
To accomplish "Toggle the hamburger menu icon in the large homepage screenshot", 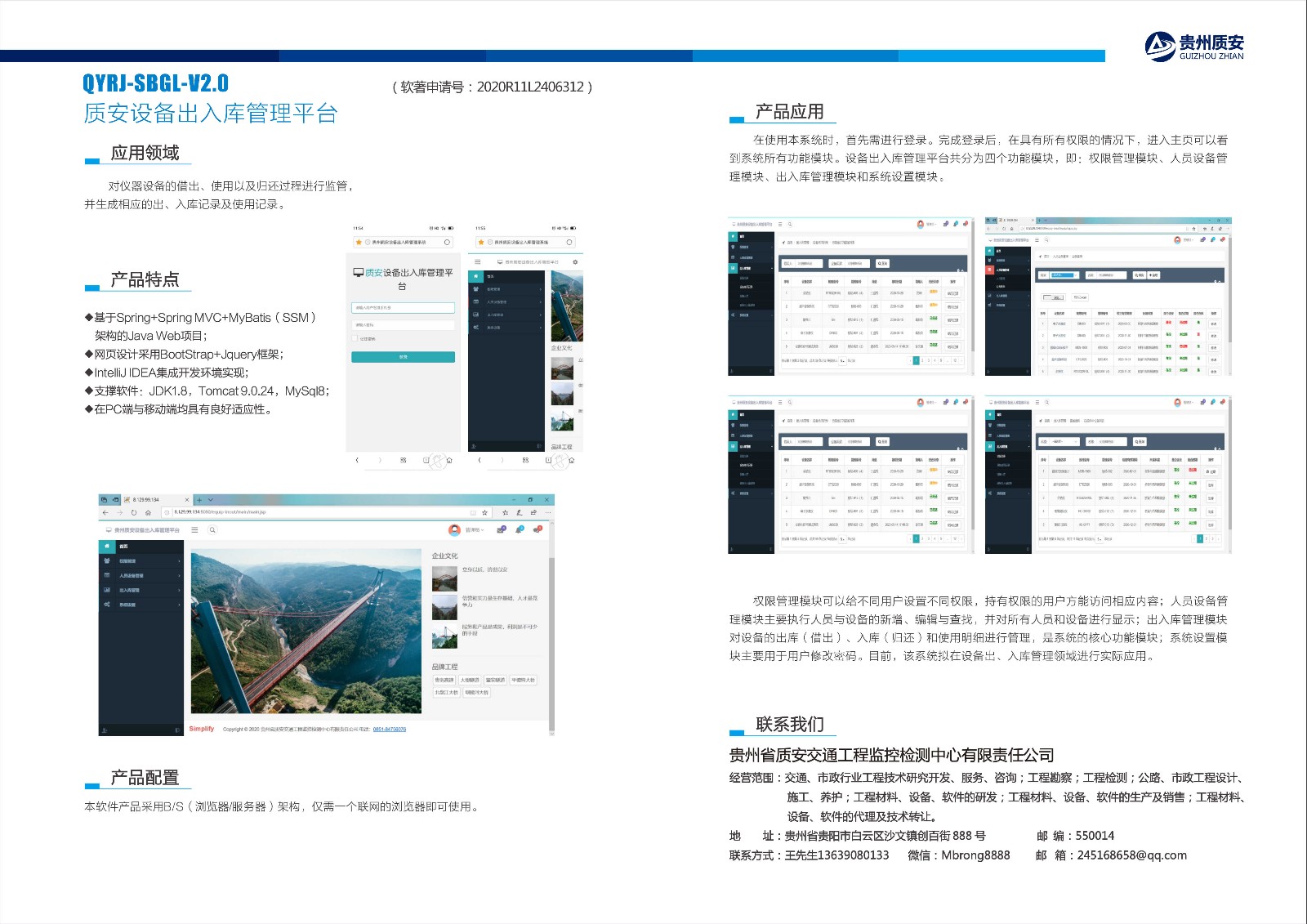I will [194, 529].
